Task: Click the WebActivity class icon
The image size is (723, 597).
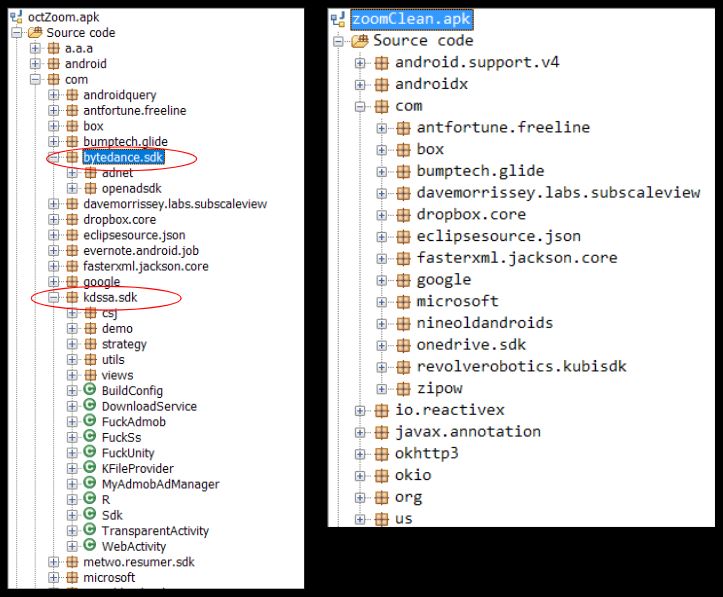Action: point(89,546)
